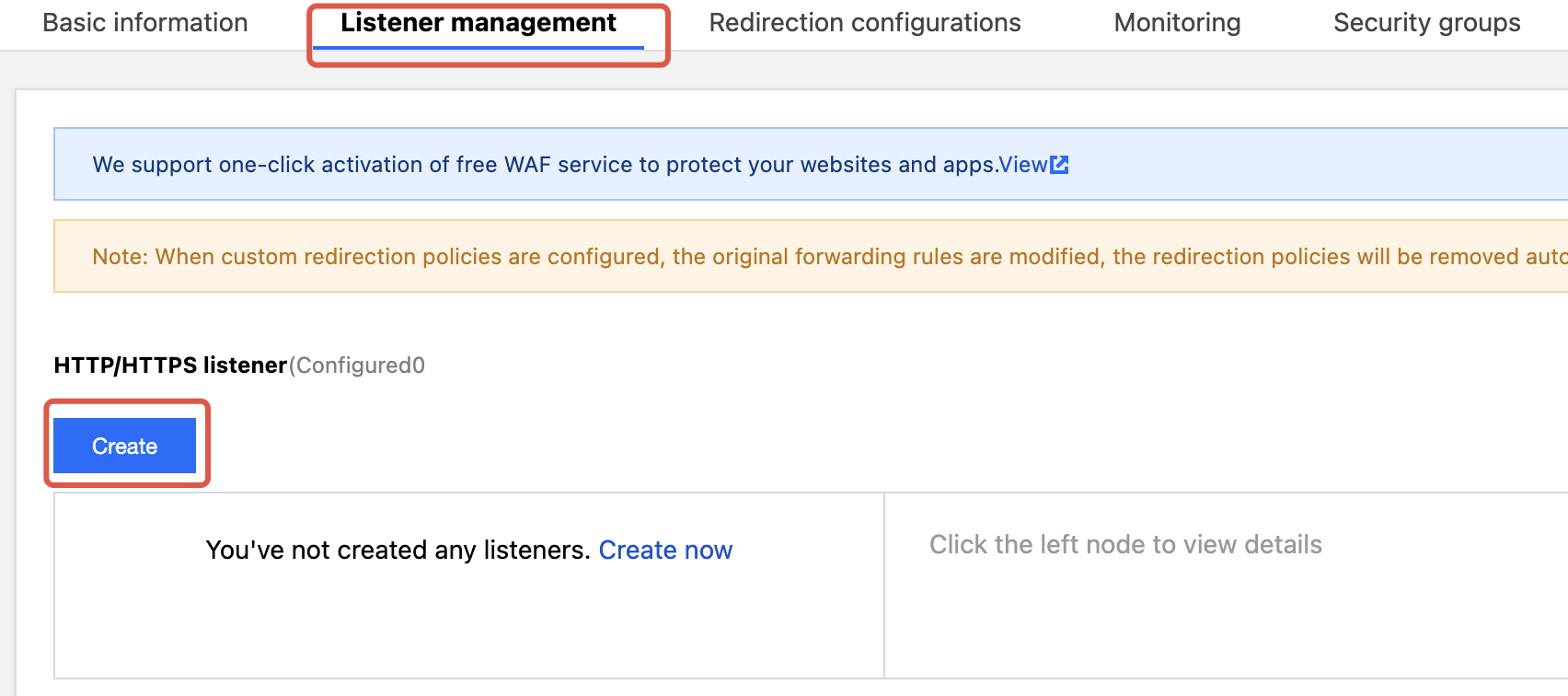Click "You've not created any listeners" text
The height and width of the screenshot is (696, 1568).
point(398,550)
